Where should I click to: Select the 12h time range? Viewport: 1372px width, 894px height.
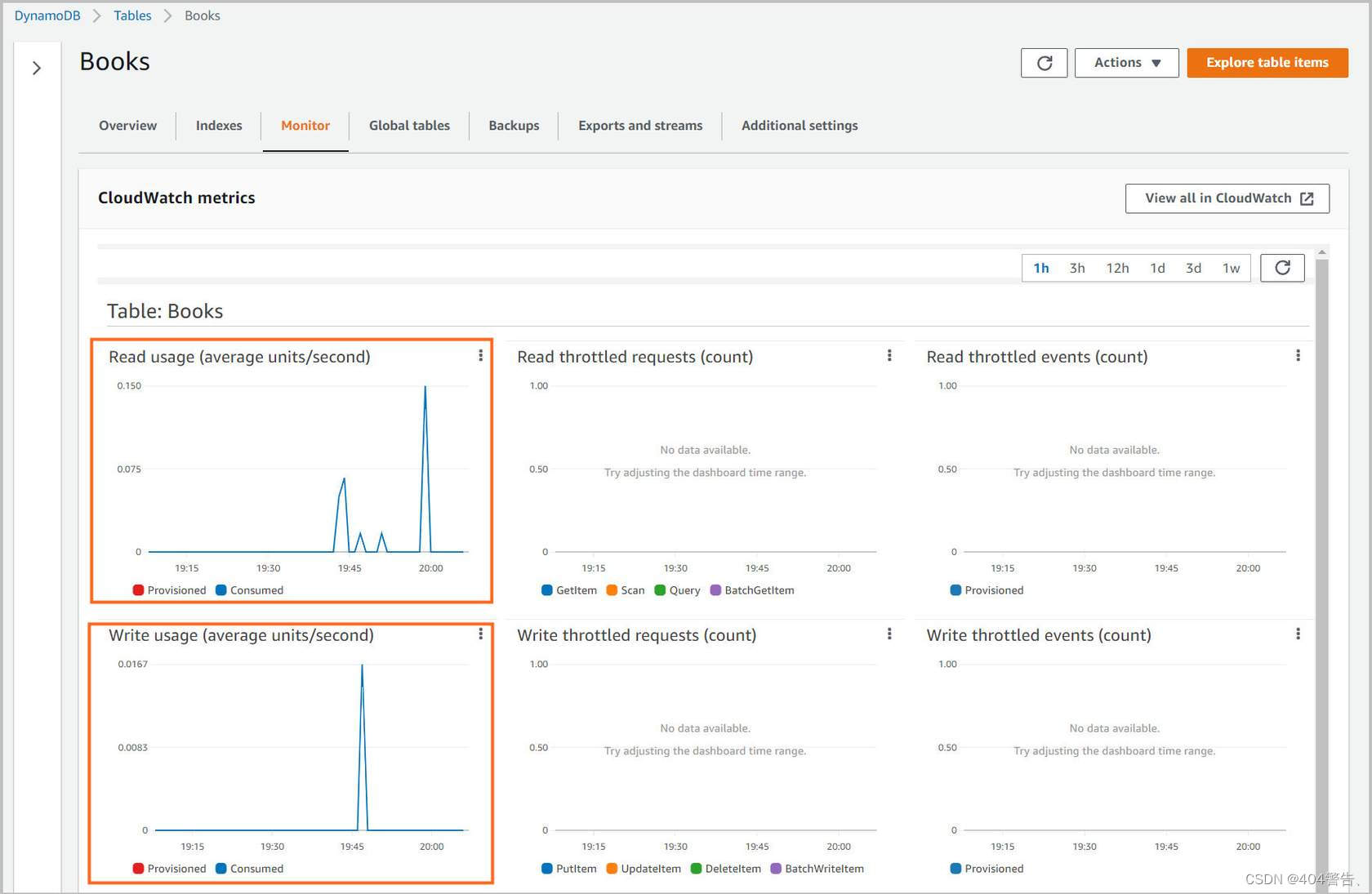[1117, 268]
